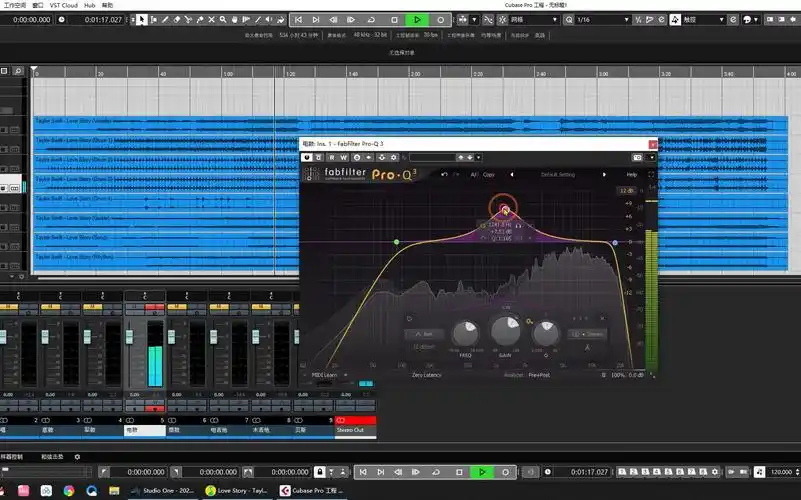Click the green Play button in top transport

tap(419, 19)
